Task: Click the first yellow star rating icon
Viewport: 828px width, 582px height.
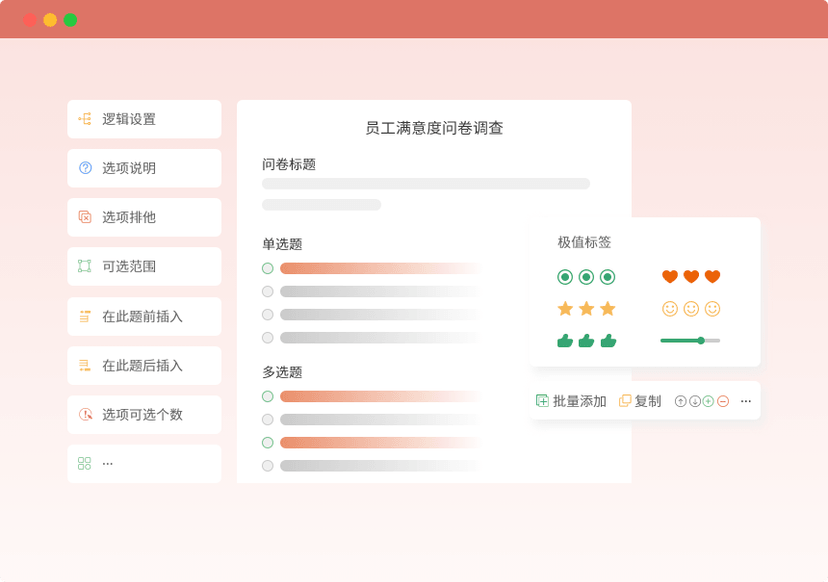Action: pos(565,308)
